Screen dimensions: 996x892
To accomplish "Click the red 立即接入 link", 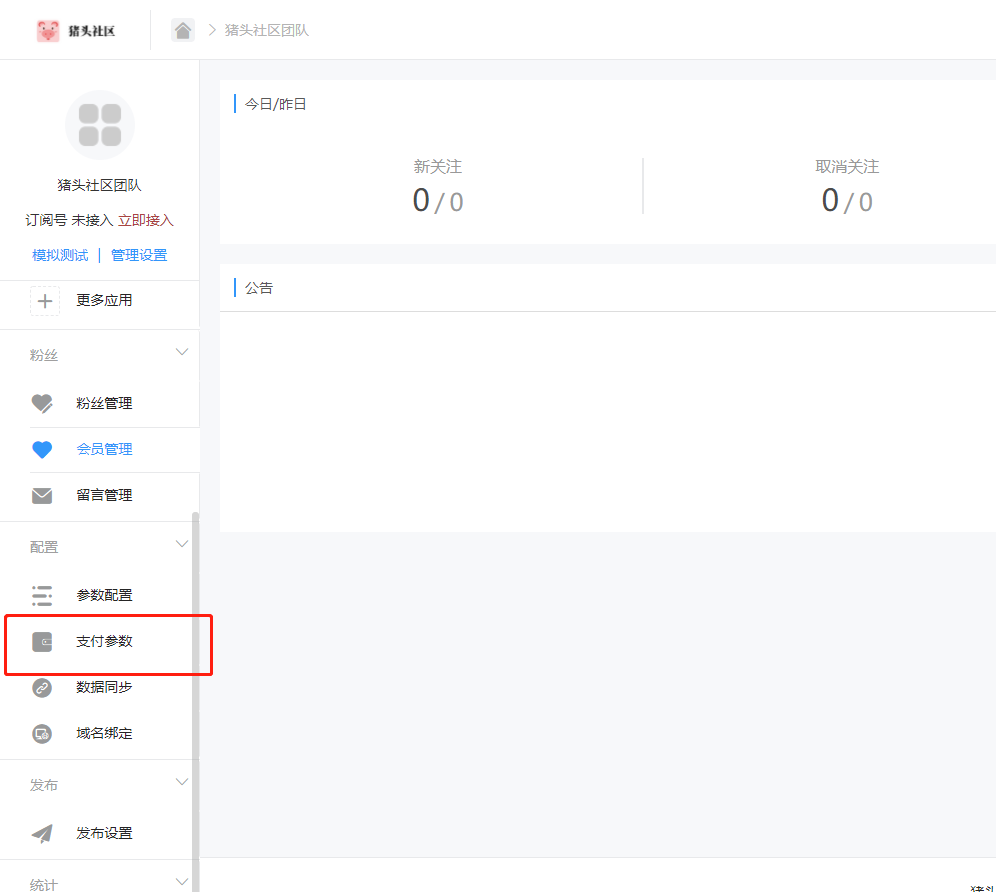I will click(145, 220).
